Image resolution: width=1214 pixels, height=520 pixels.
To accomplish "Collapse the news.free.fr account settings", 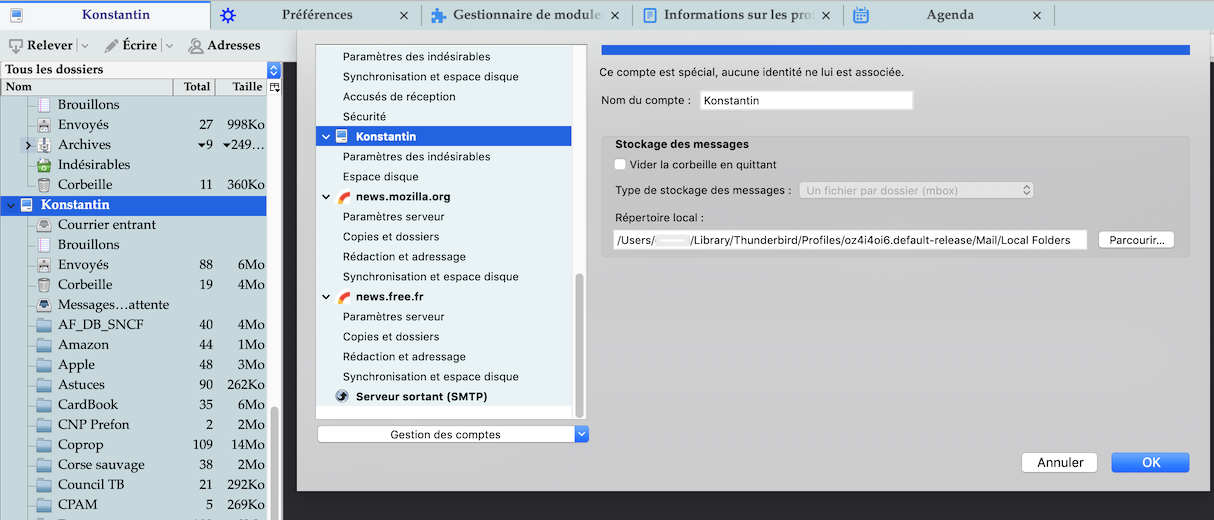I will [x=326, y=297].
